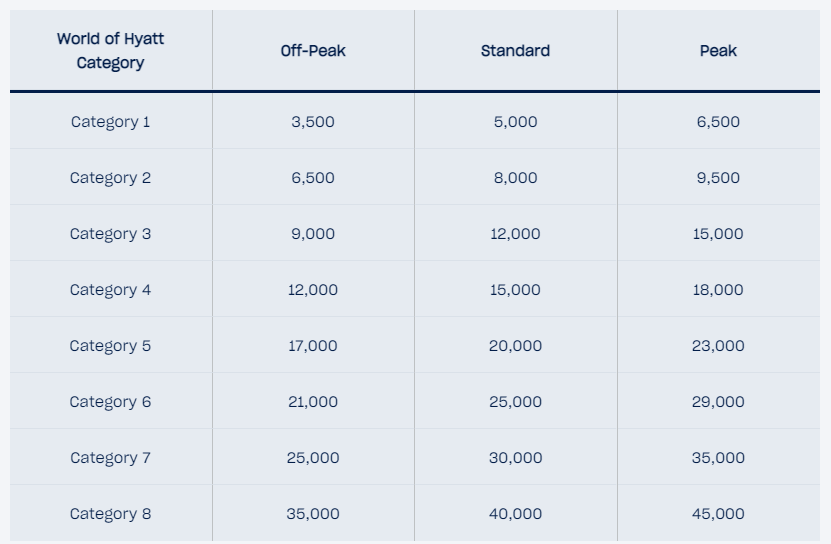Click the Category 8 row label
This screenshot has width=831, height=544.
pyautogui.click(x=110, y=514)
